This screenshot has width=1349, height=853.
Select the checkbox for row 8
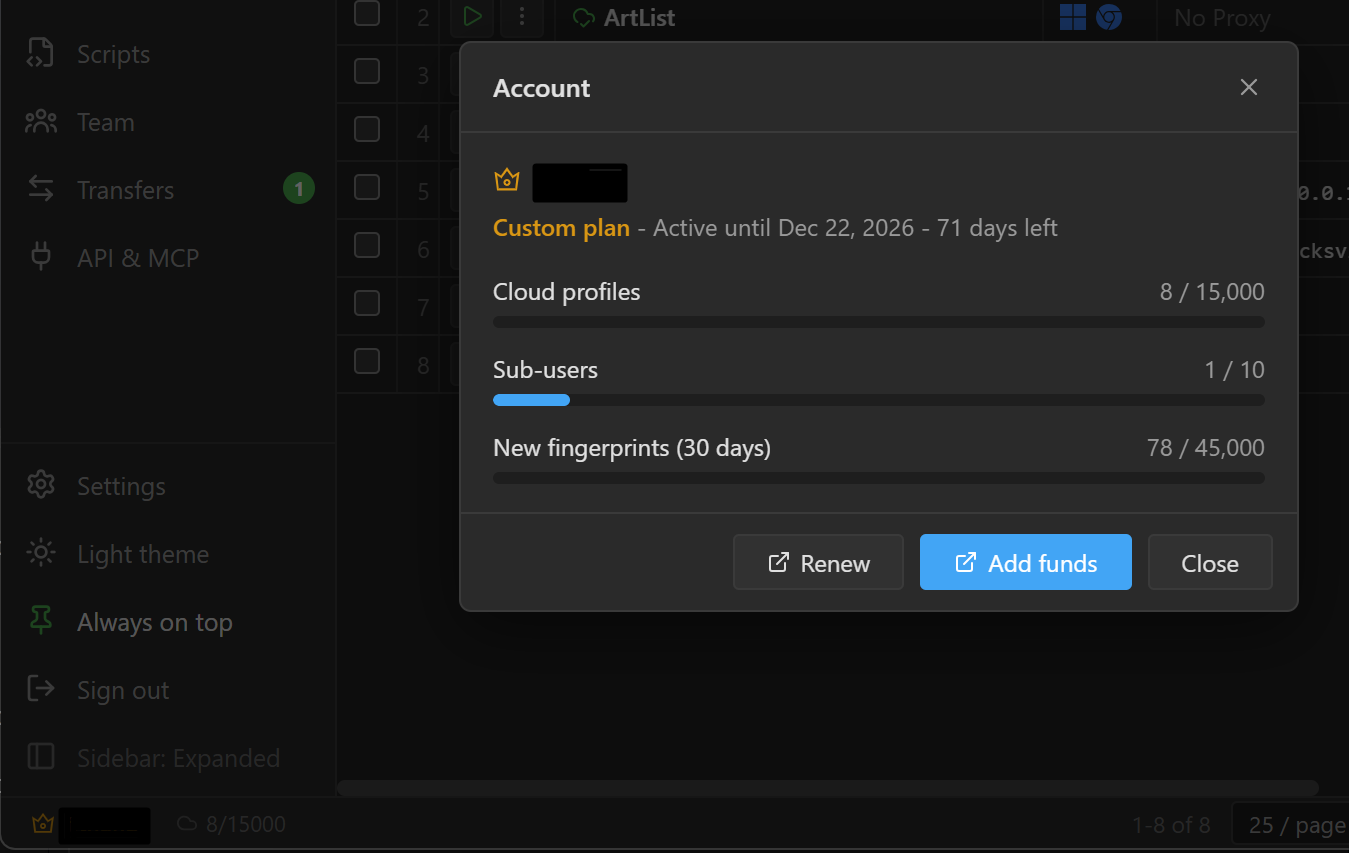pyautogui.click(x=367, y=361)
